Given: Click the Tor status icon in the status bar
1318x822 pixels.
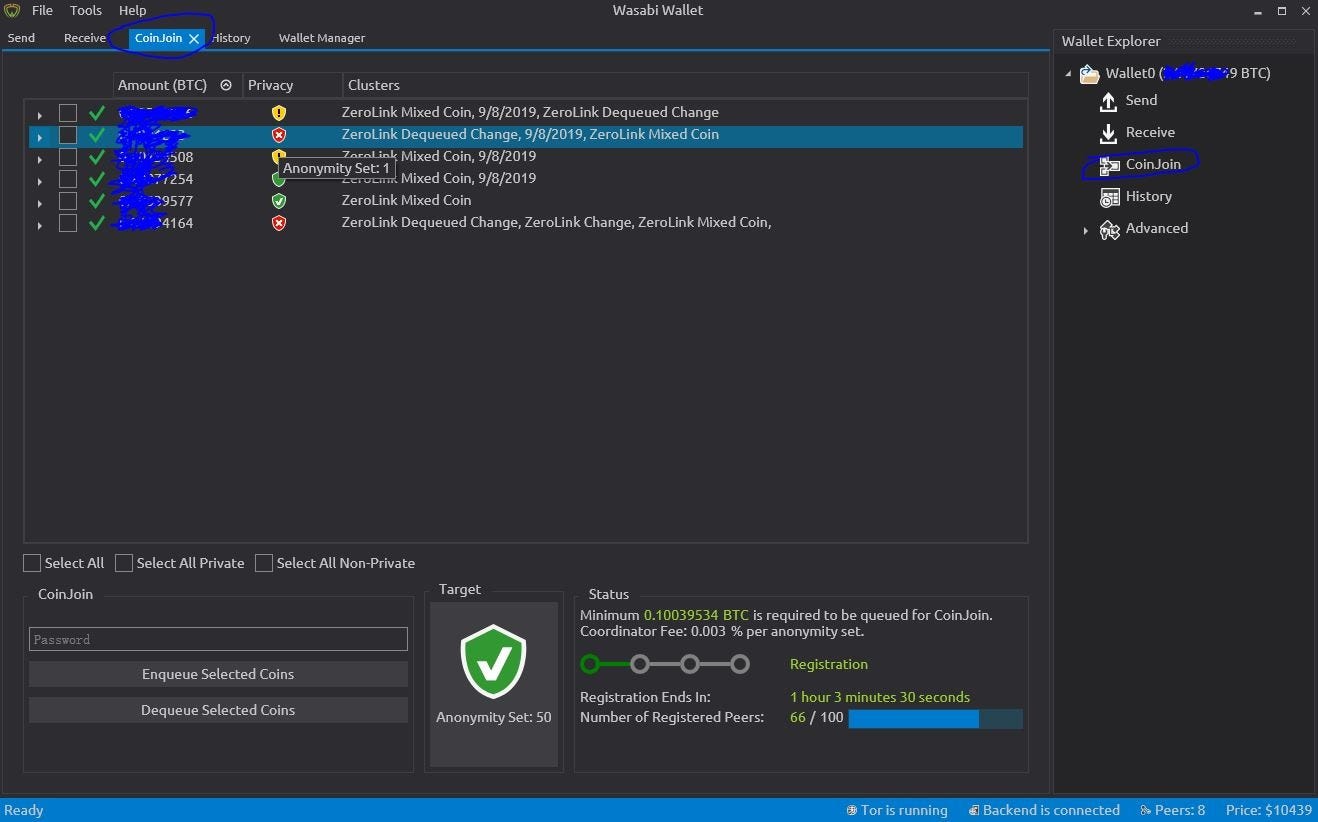Looking at the screenshot, I should tap(851, 810).
